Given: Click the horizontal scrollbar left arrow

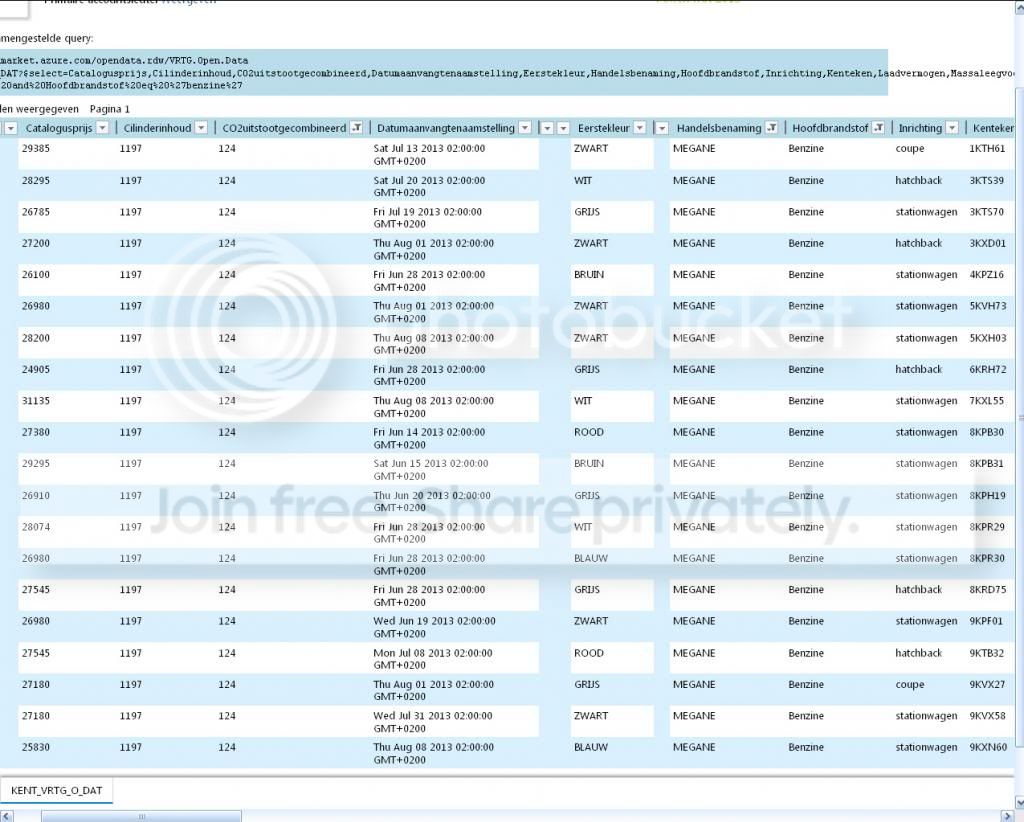Looking at the screenshot, I should click(8, 815).
